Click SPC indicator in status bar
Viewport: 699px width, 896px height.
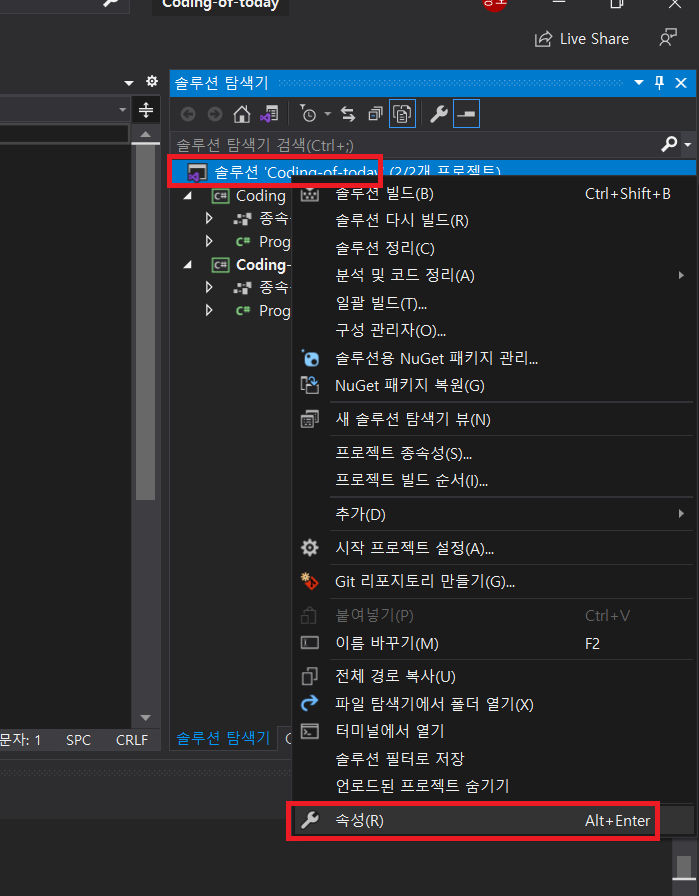click(x=78, y=740)
